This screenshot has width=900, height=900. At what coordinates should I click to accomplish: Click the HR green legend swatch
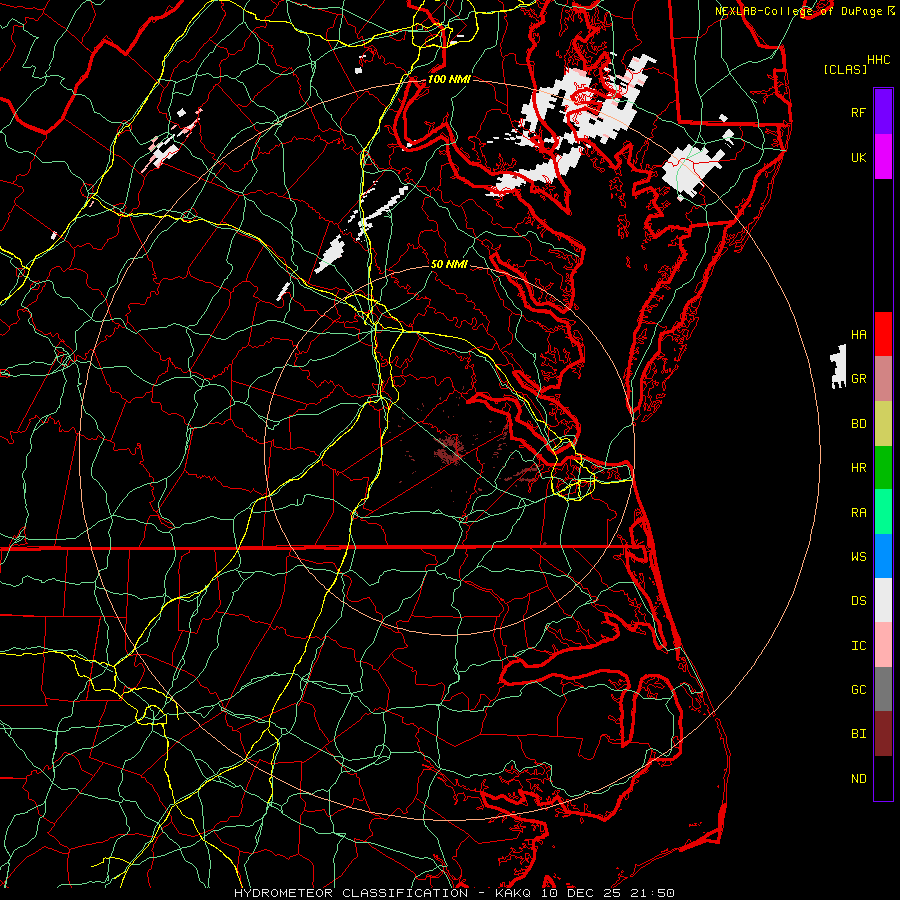883,467
